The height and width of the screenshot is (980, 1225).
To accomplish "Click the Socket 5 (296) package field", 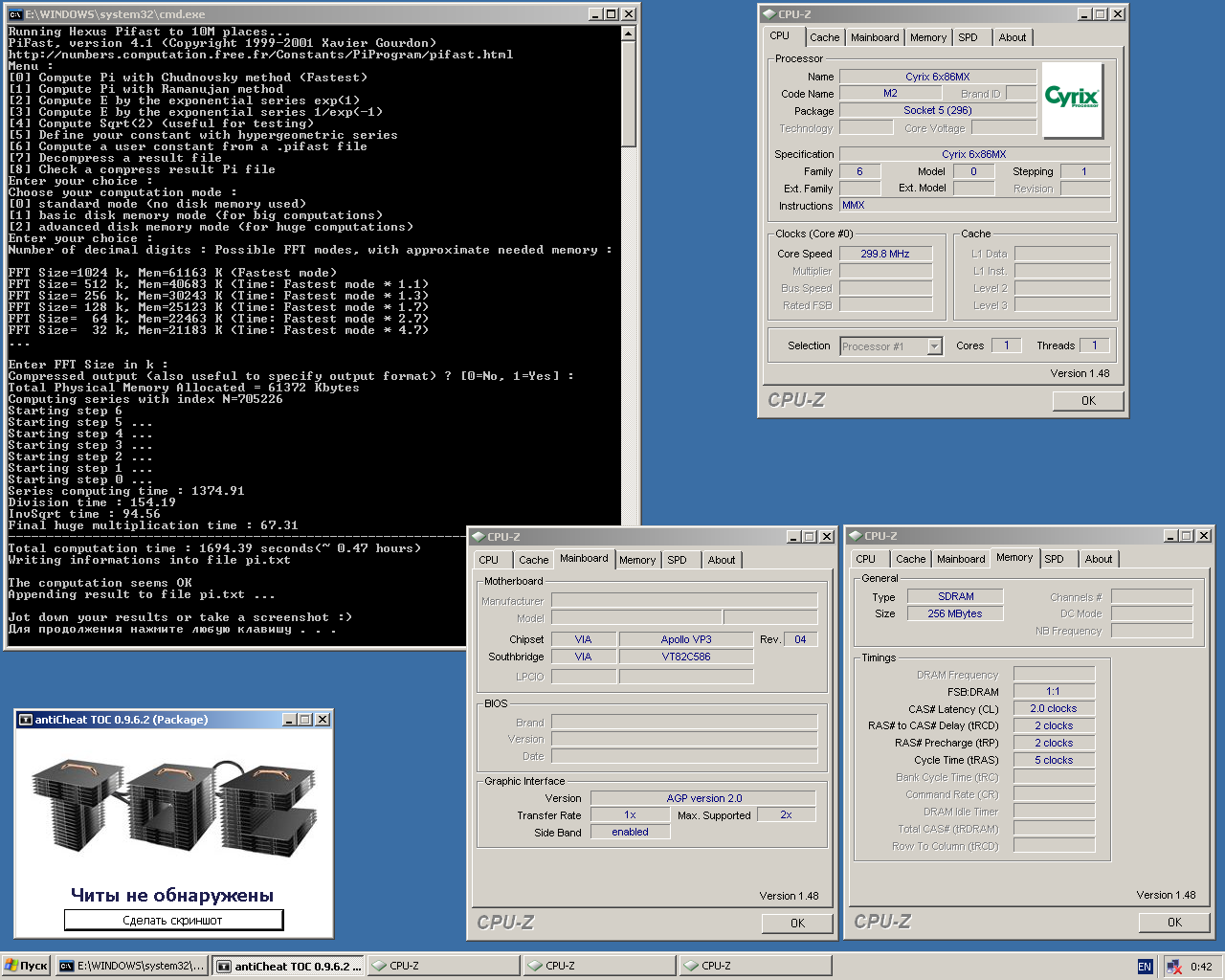I will tap(938, 110).
